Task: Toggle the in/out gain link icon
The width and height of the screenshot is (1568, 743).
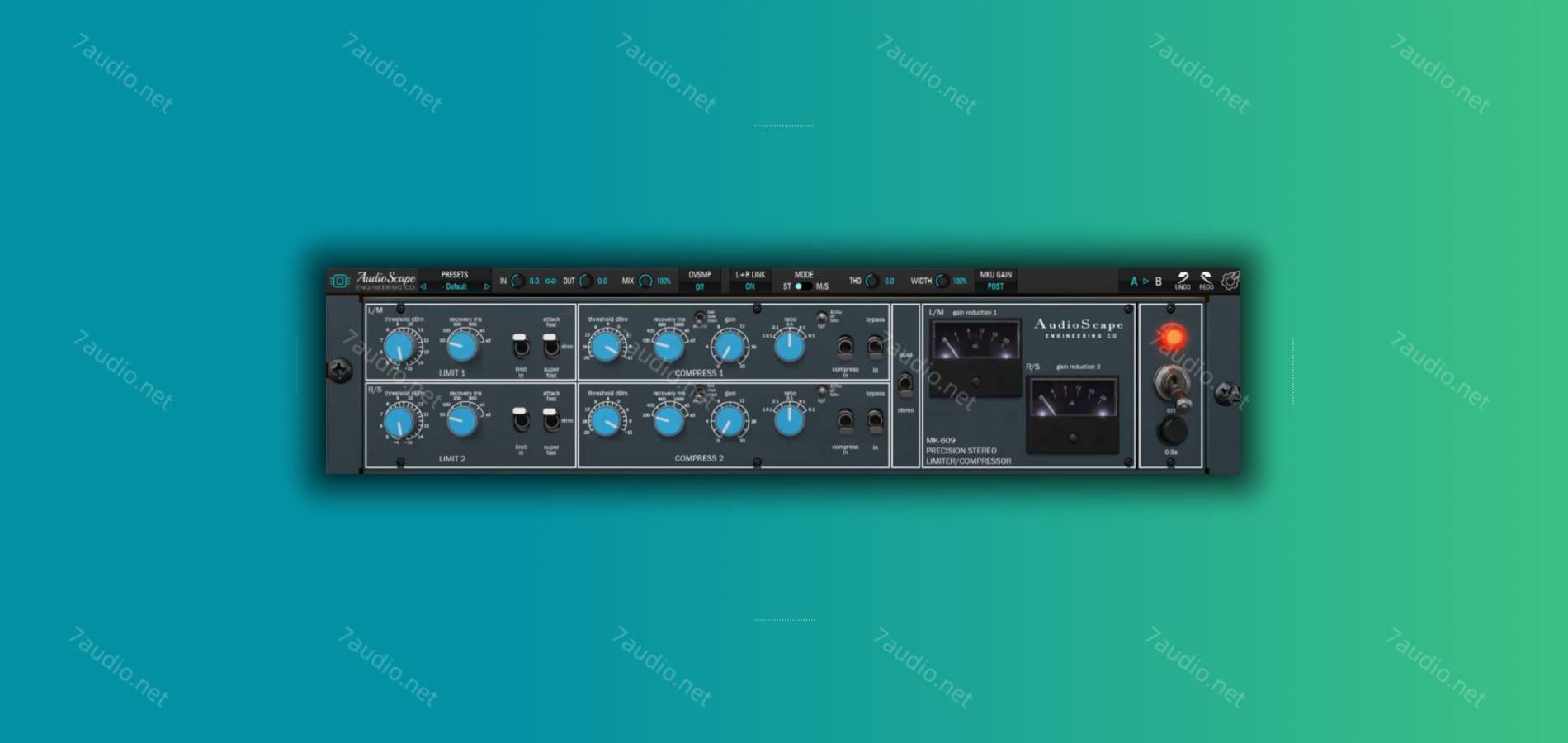Action: pos(550,281)
